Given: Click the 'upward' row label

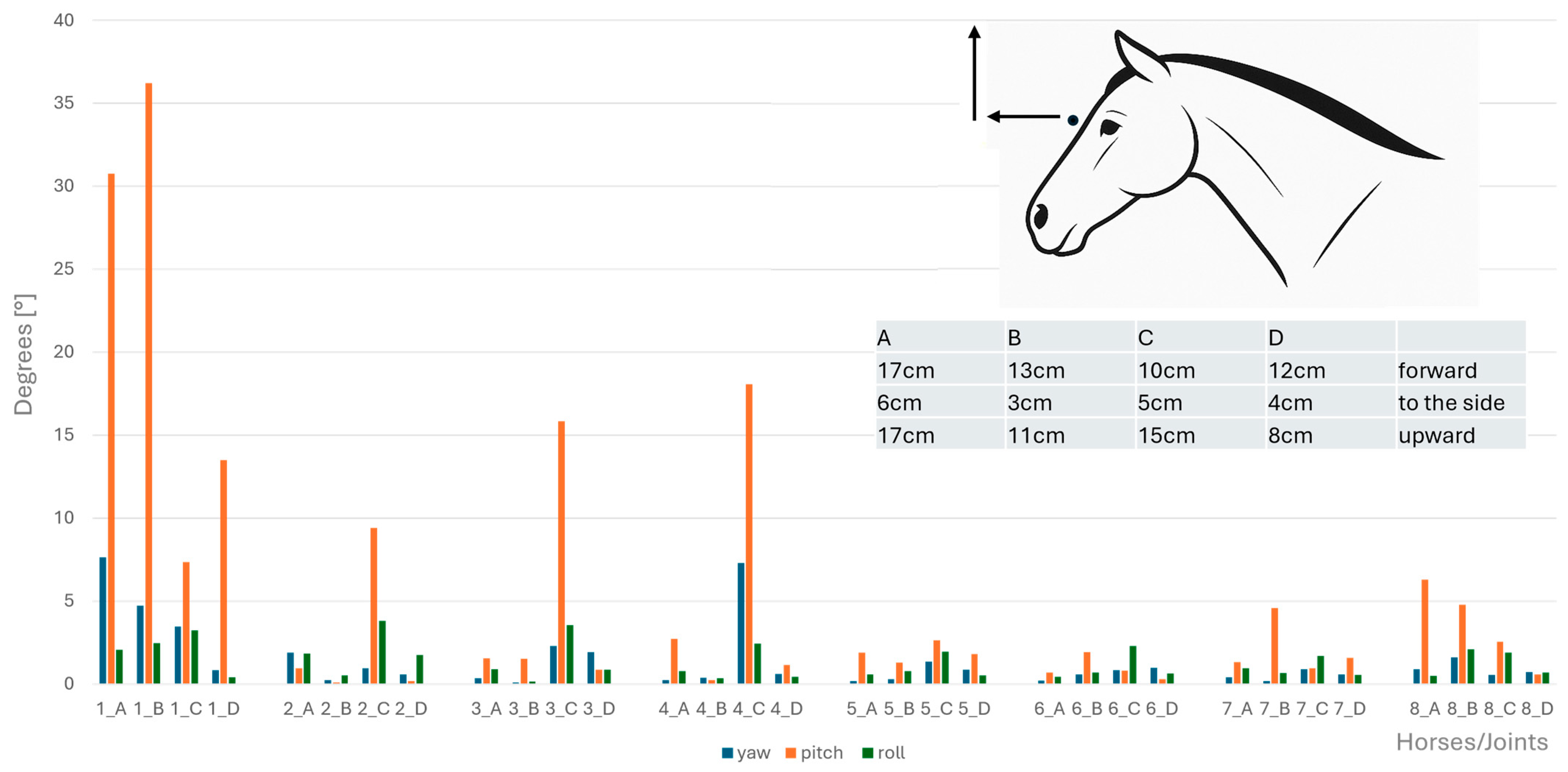Looking at the screenshot, I should click(x=1437, y=435).
